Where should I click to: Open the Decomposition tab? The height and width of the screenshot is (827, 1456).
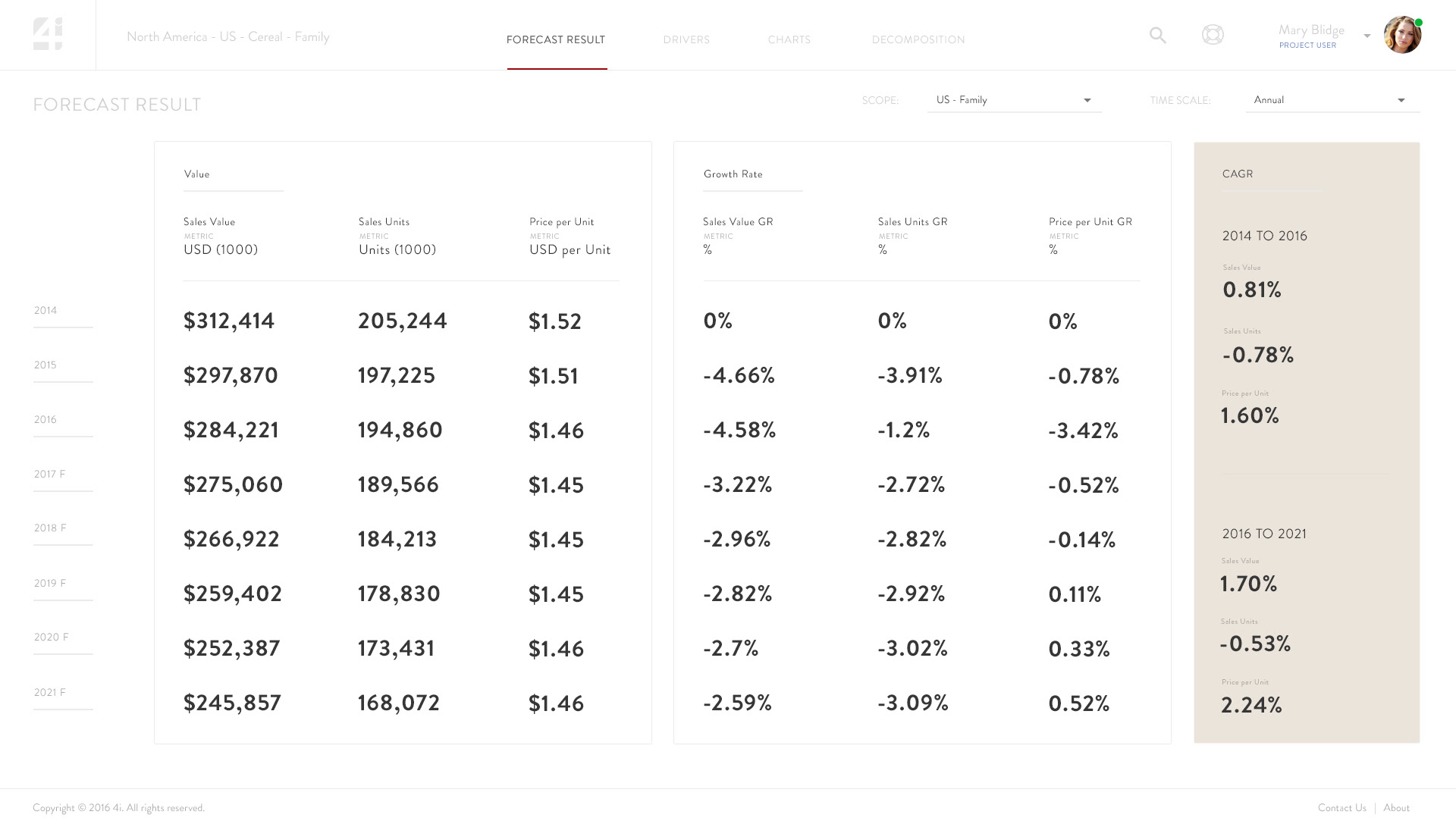[x=918, y=39]
